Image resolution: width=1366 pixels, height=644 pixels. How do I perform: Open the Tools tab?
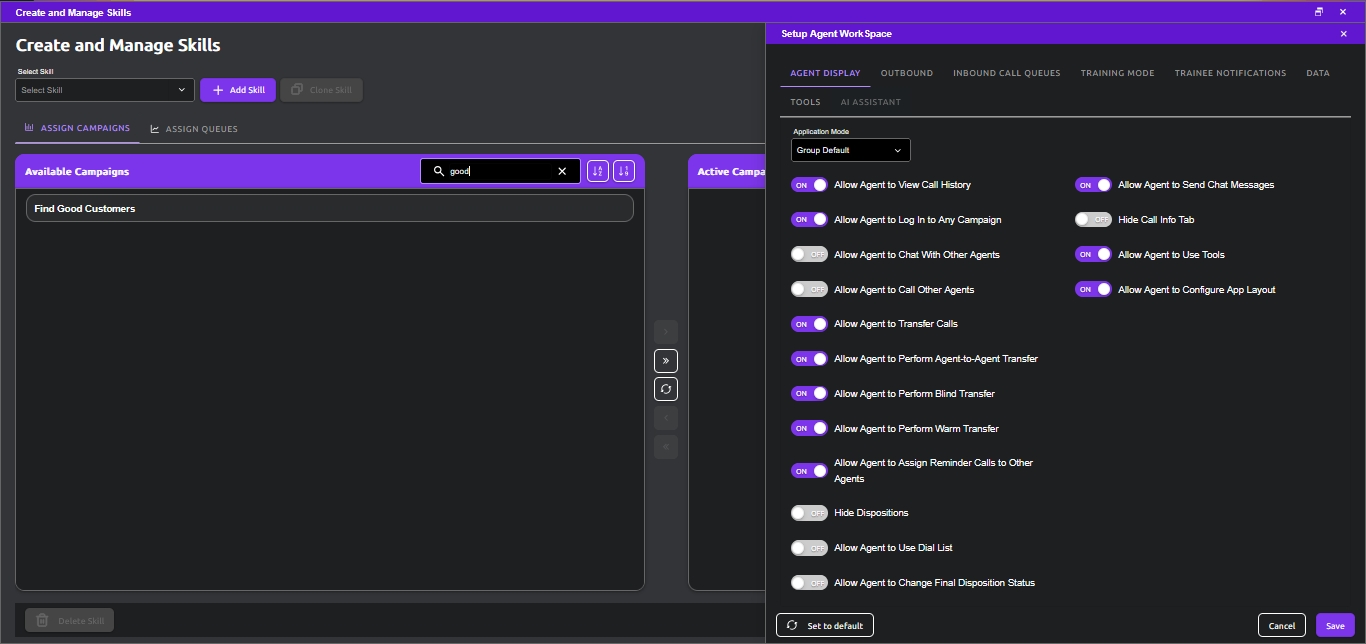point(805,102)
